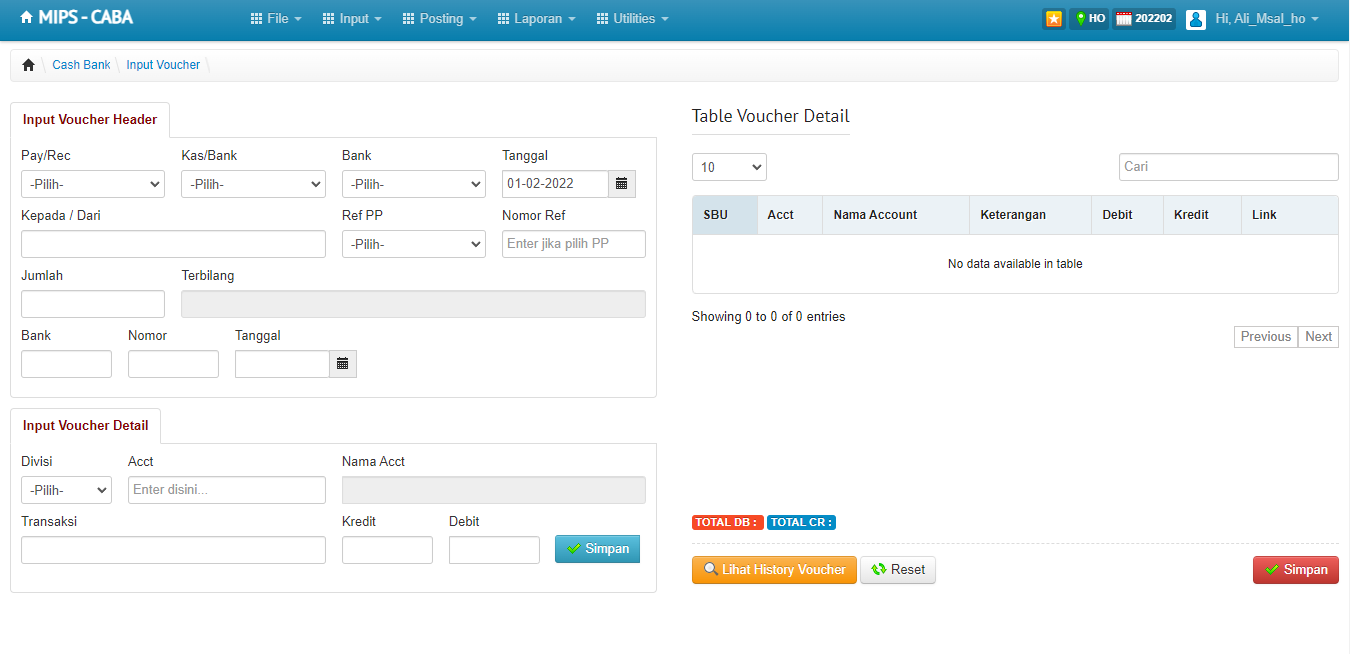Click the home icon in breadcrumb

point(28,65)
